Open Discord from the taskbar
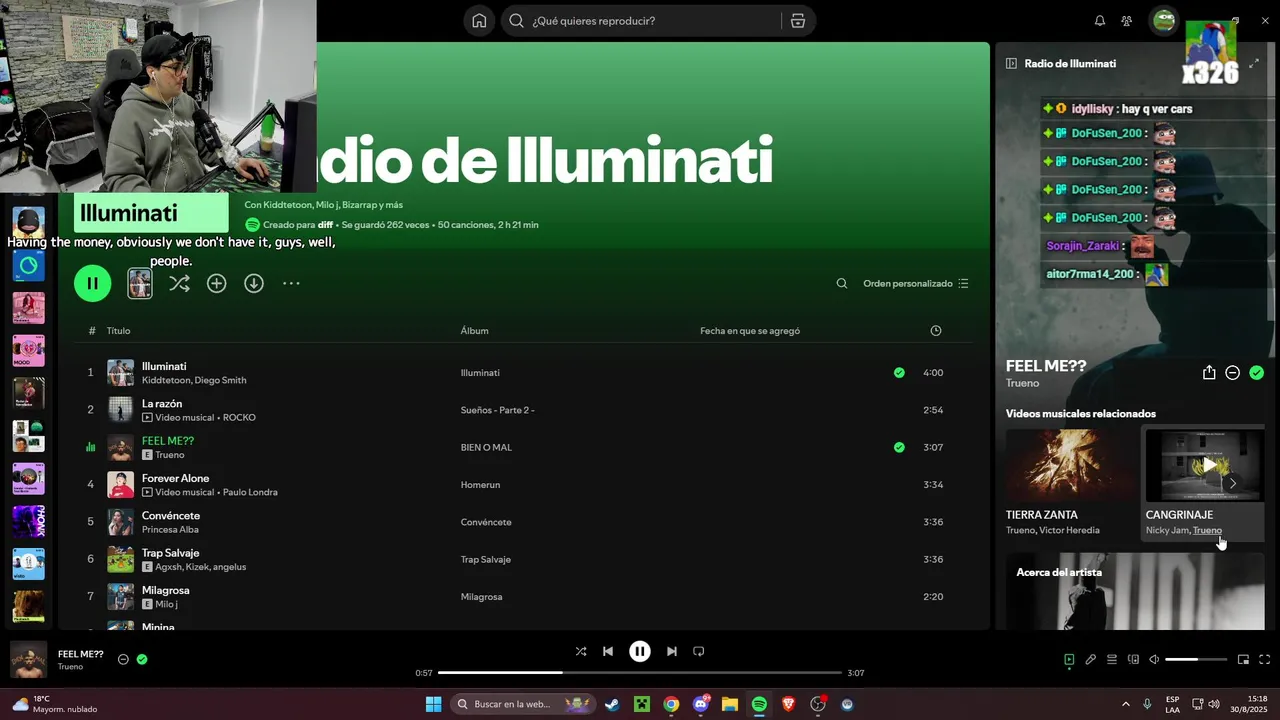1280x720 pixels. [701, 705]
